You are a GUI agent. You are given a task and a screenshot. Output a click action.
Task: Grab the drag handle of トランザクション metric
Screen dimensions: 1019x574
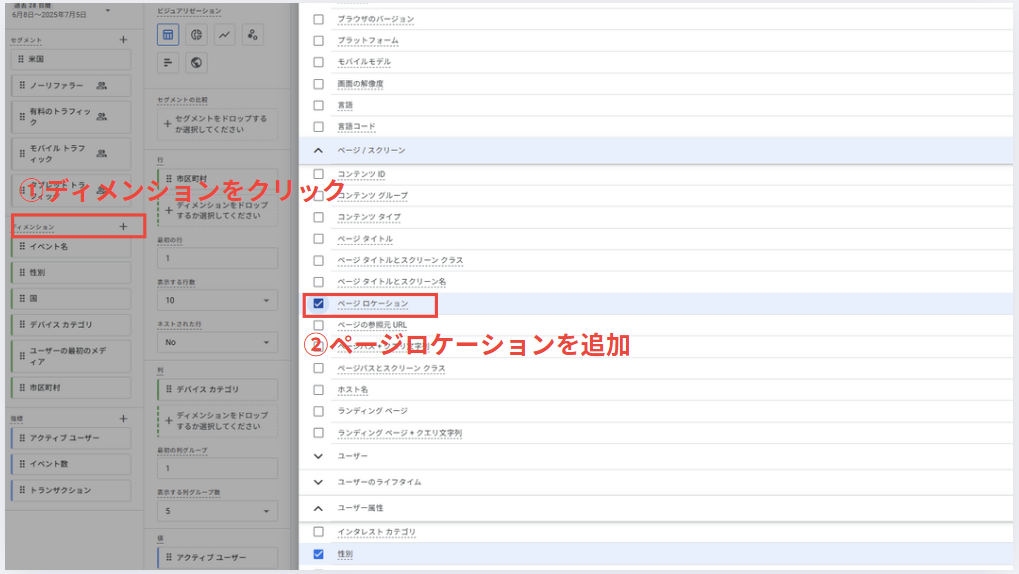(21, 490)
